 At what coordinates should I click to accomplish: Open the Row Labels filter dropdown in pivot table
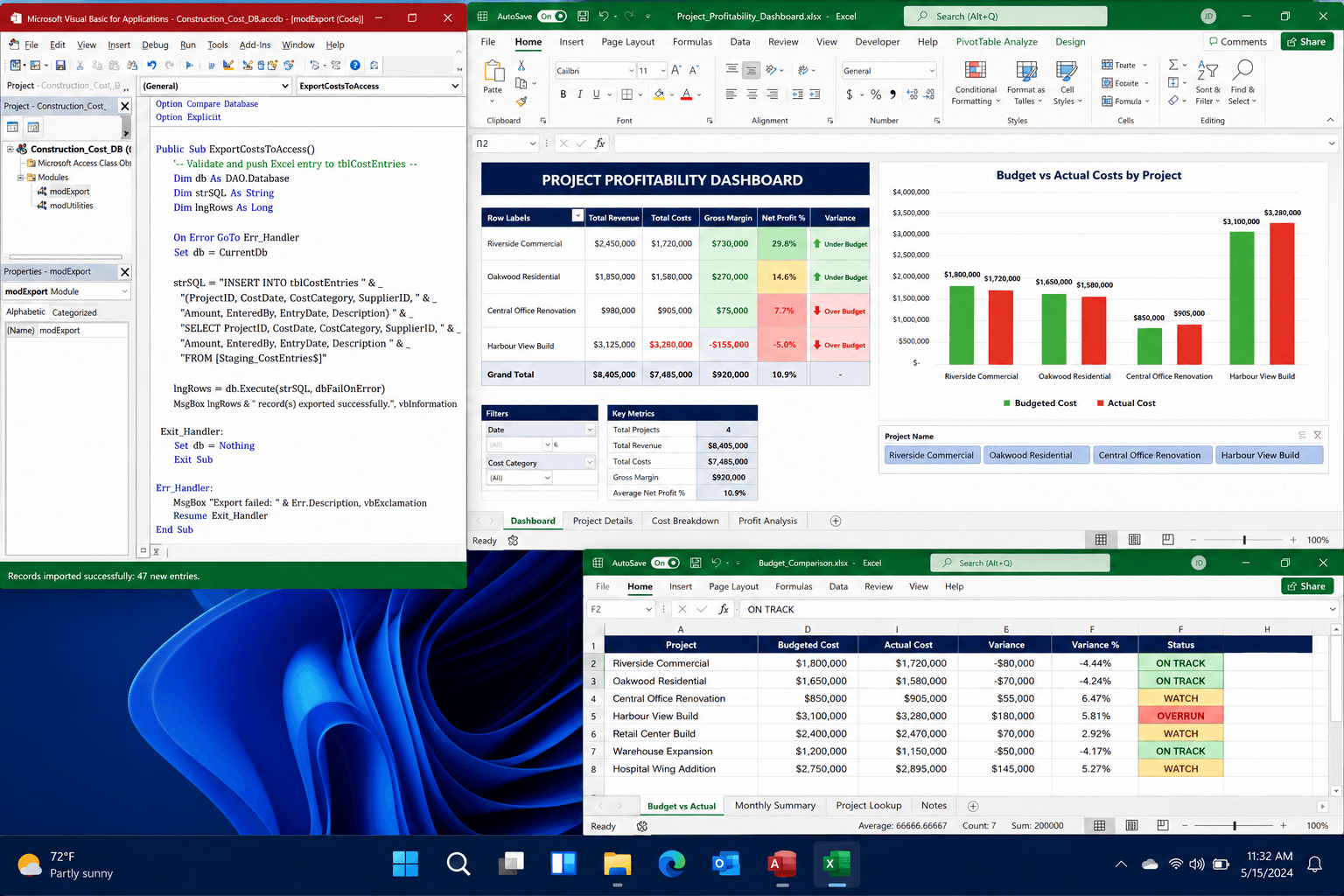[x=577, y=215]
